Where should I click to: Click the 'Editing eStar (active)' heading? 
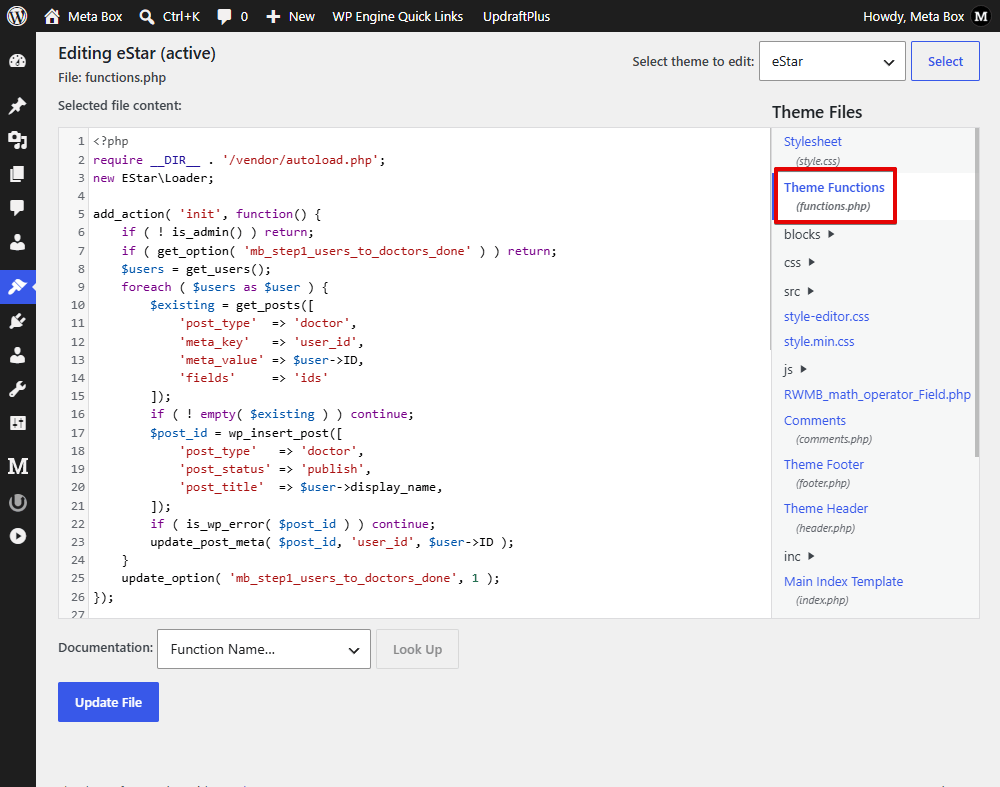point(137,53)
